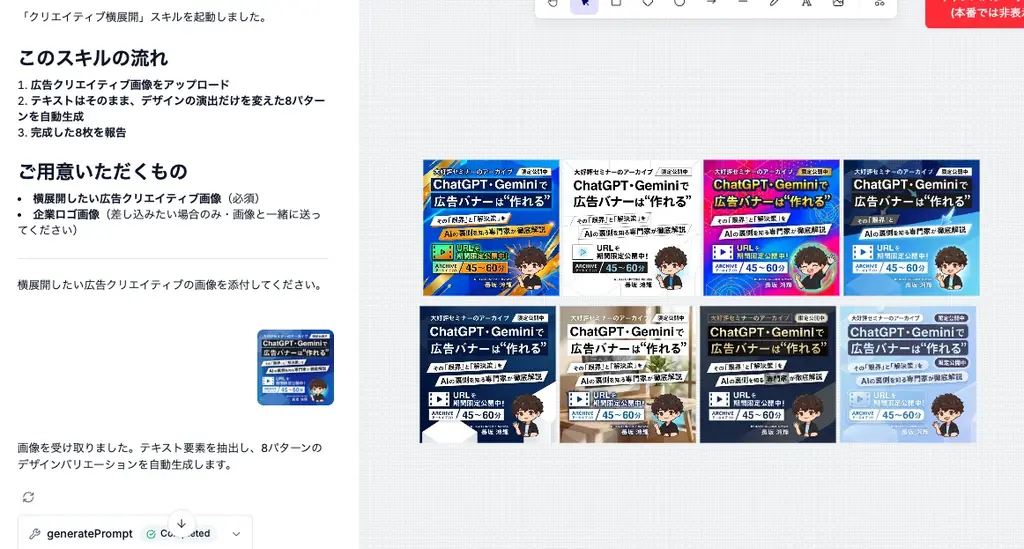
Task: Expand the generatePrompt step chevron
Action: [236, 534]
